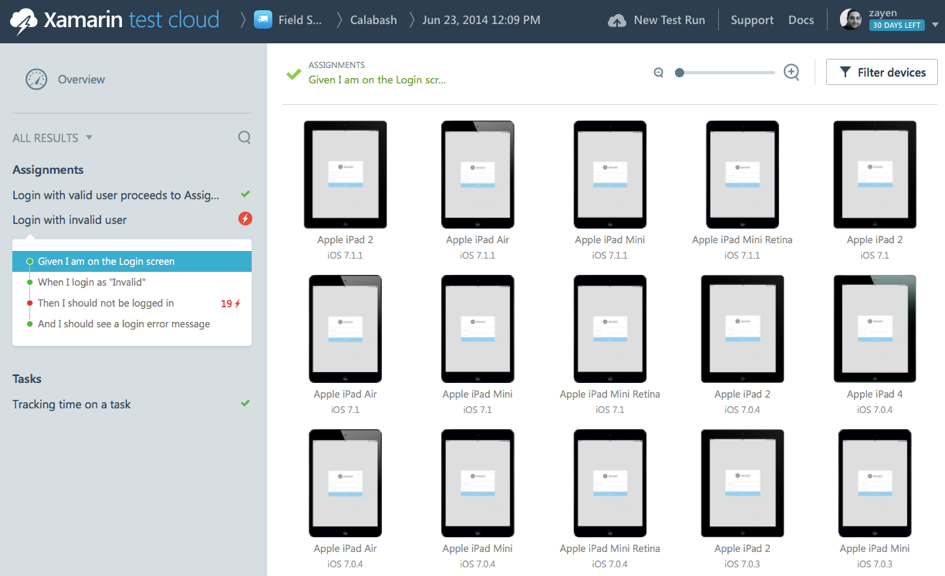The width and height of the screenshot is (945, 576).
Task: Click the search magnifier in sidebar
Action: (x=244, y=137)
